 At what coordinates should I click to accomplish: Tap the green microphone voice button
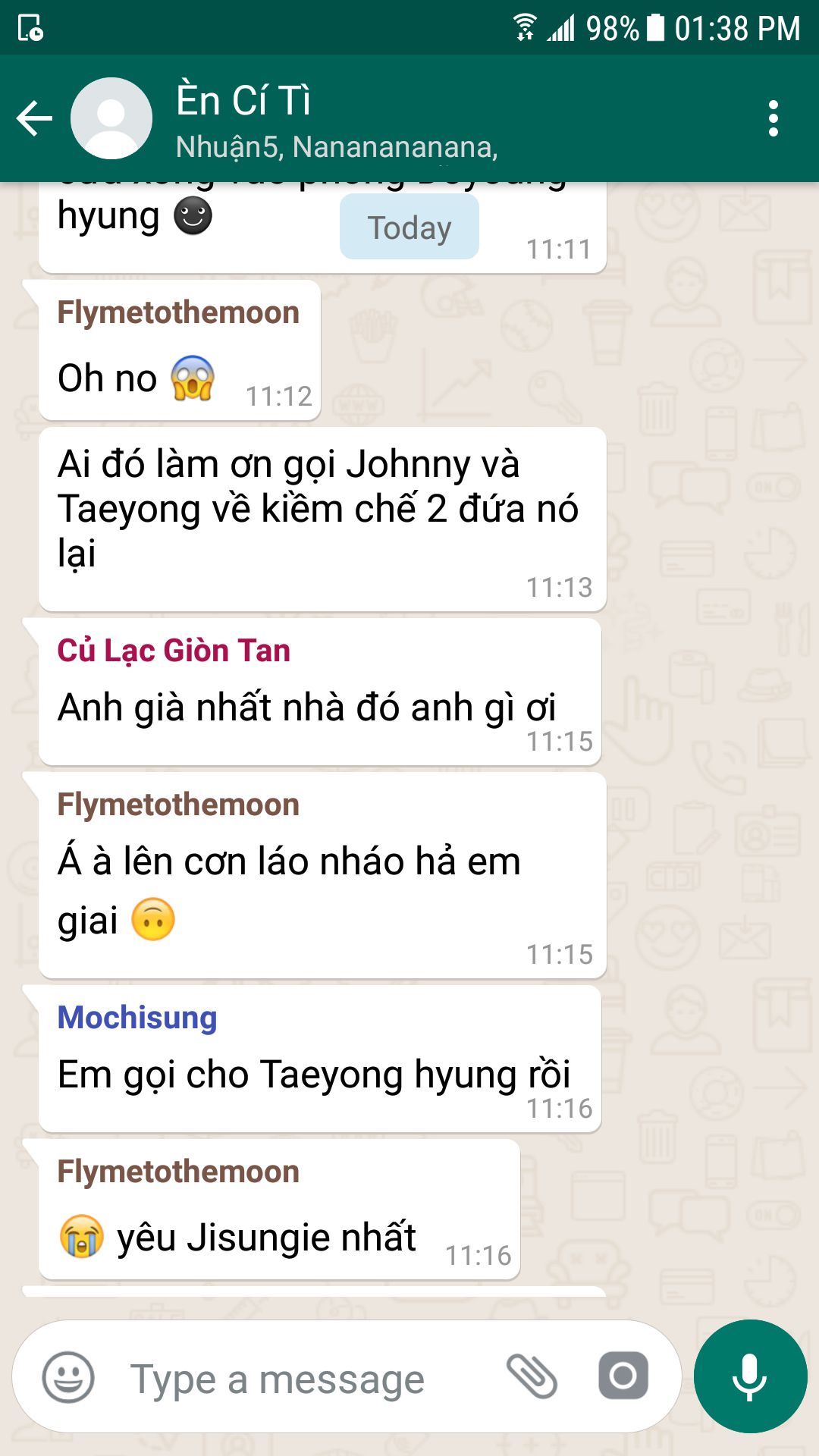point(750,1376)
